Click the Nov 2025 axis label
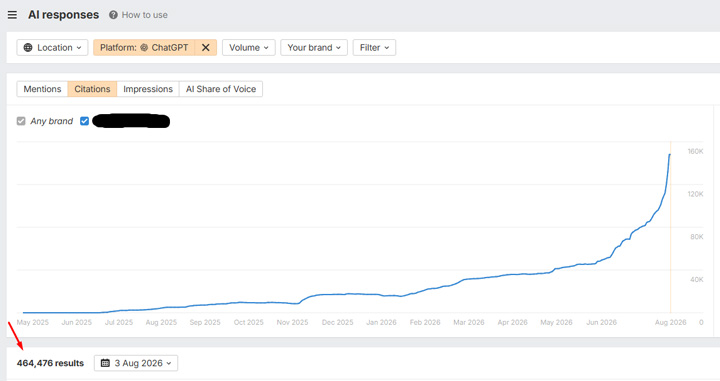The width and height of the screenshot is (720, 381). [x=292, y=322]
